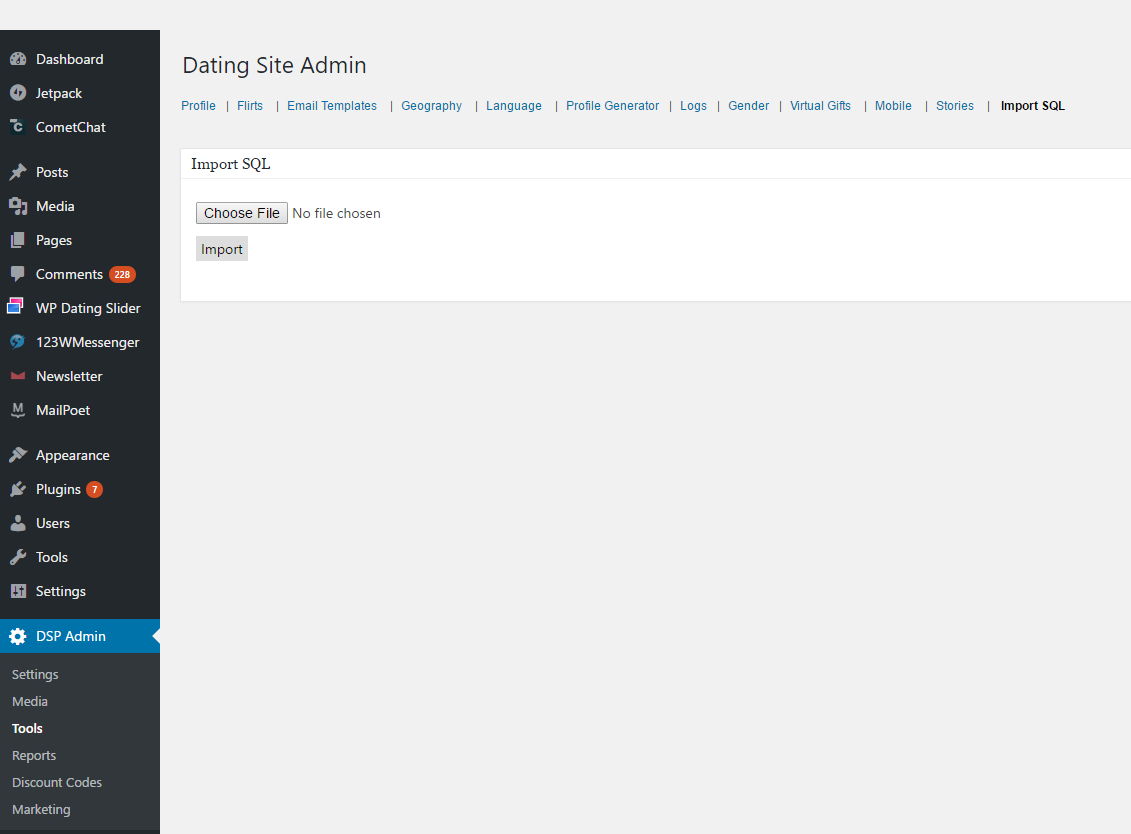Open the DSP Admin menu label
The image size is (1131, 834).
(71, 636)
